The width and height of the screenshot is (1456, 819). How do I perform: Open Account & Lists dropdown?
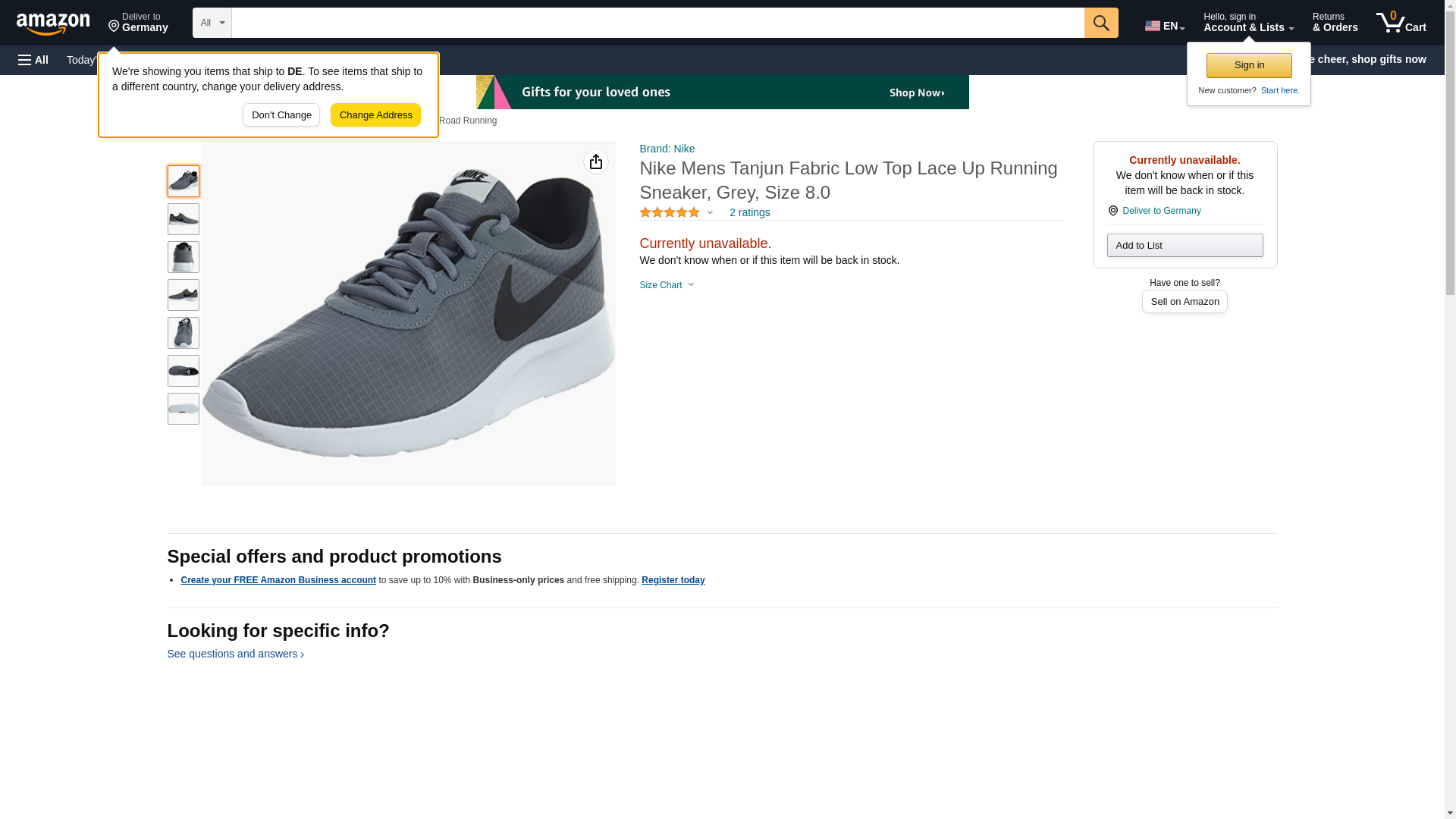[x=1247, y=23]
